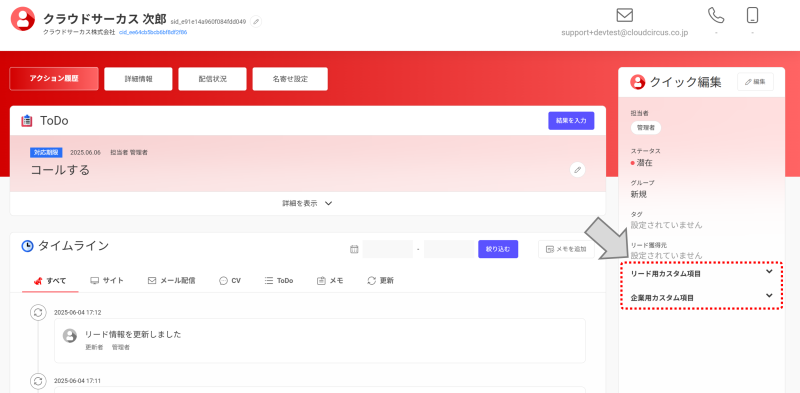This screenshot has height=393, width=800.
Task: Click the sid_e91e14a960f084fdd049 lead ID text
Action: click(208, 22)
